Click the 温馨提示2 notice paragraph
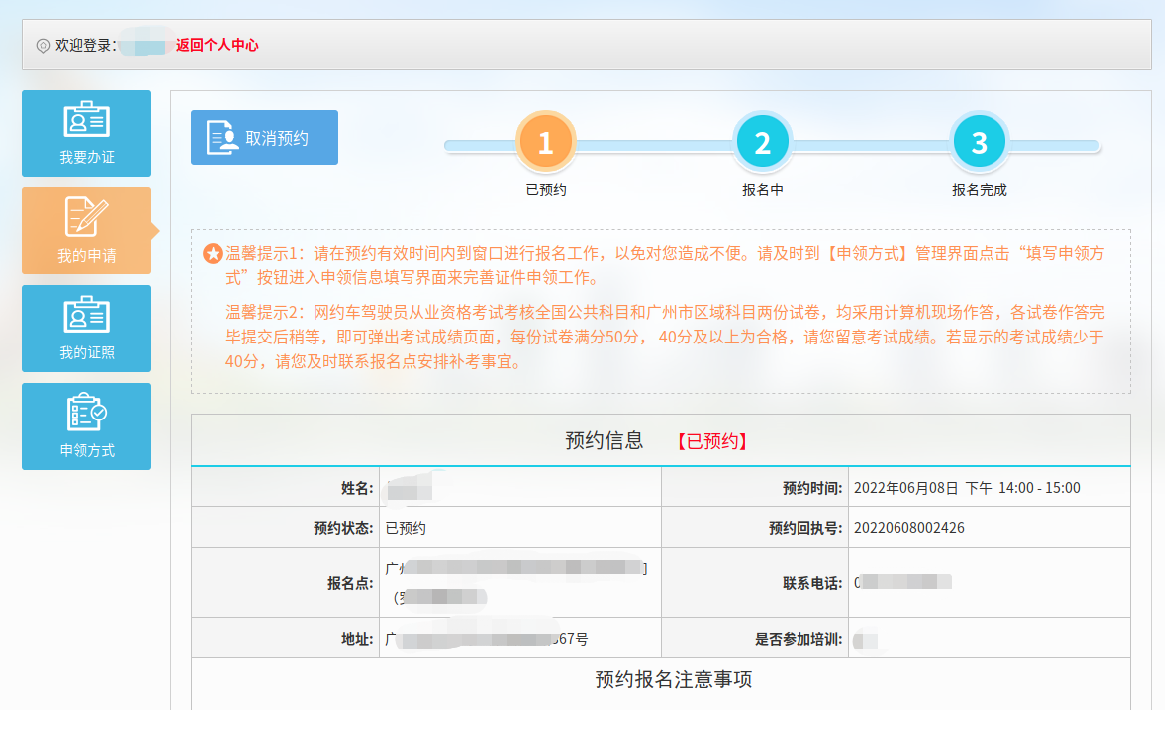 click(664, 337)
